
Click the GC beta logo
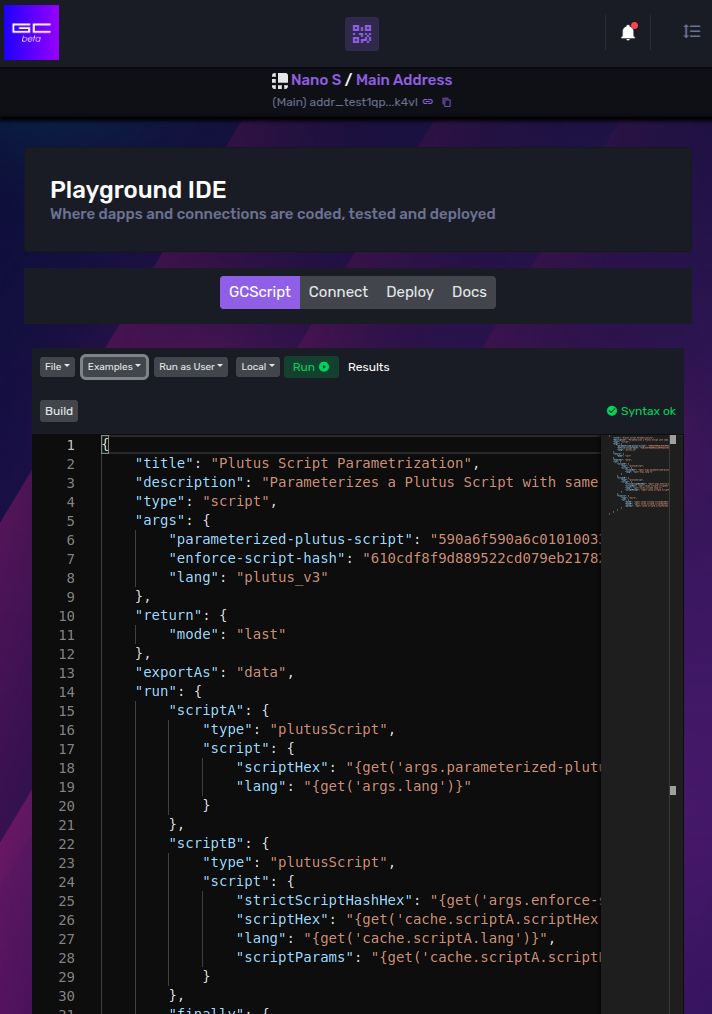tap(32, 32)
